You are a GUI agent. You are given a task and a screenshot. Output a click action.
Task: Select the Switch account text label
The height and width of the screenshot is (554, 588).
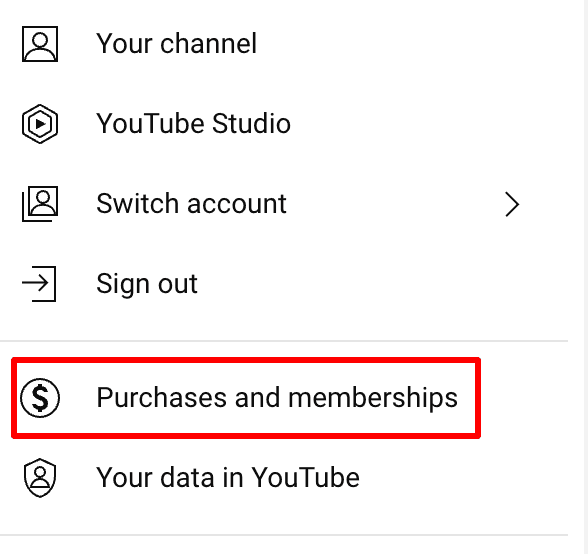(x=191, y=204)
